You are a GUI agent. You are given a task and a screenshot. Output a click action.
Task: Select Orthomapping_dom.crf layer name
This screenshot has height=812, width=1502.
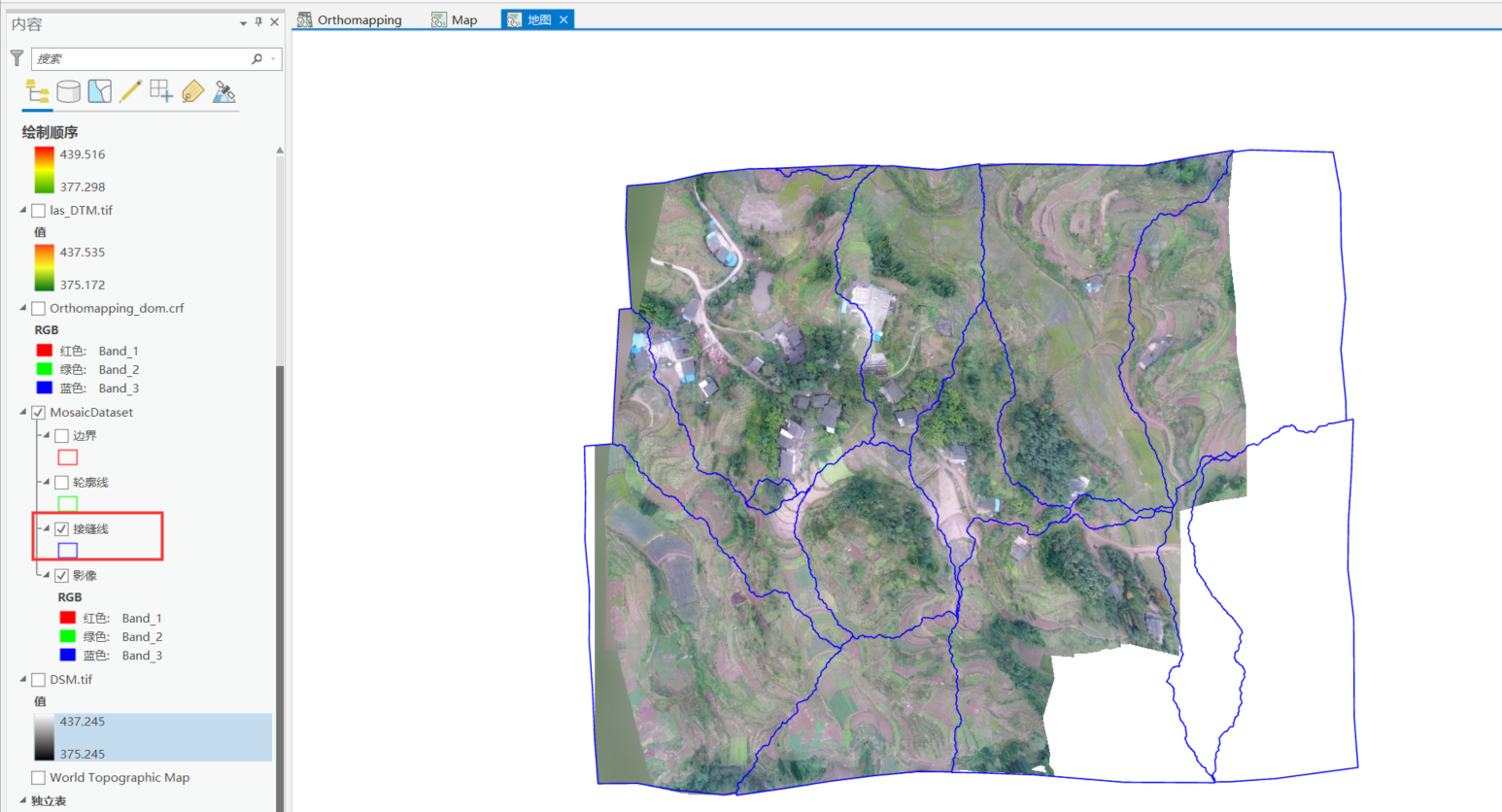tap(117, 308)
